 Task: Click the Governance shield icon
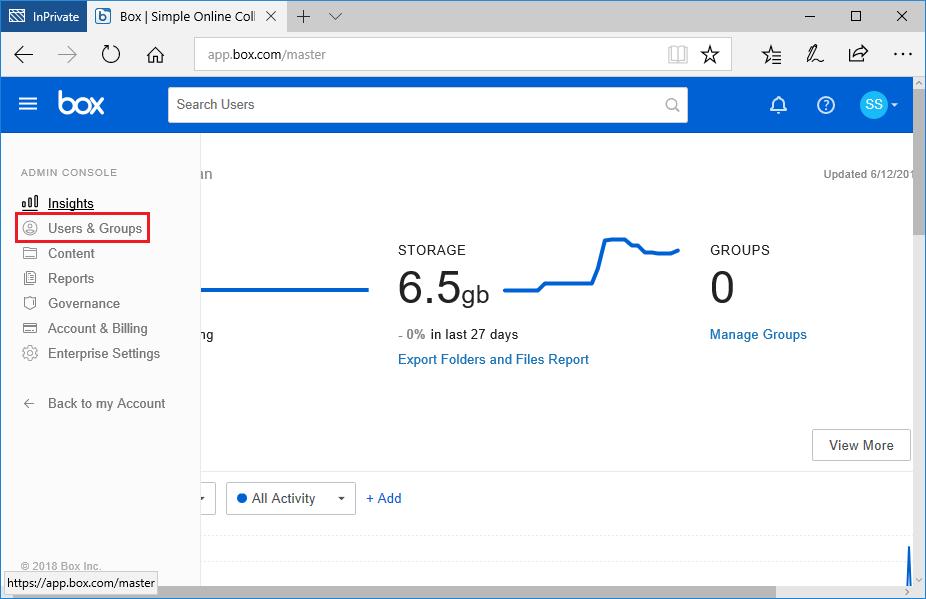[x=30, y=303]
